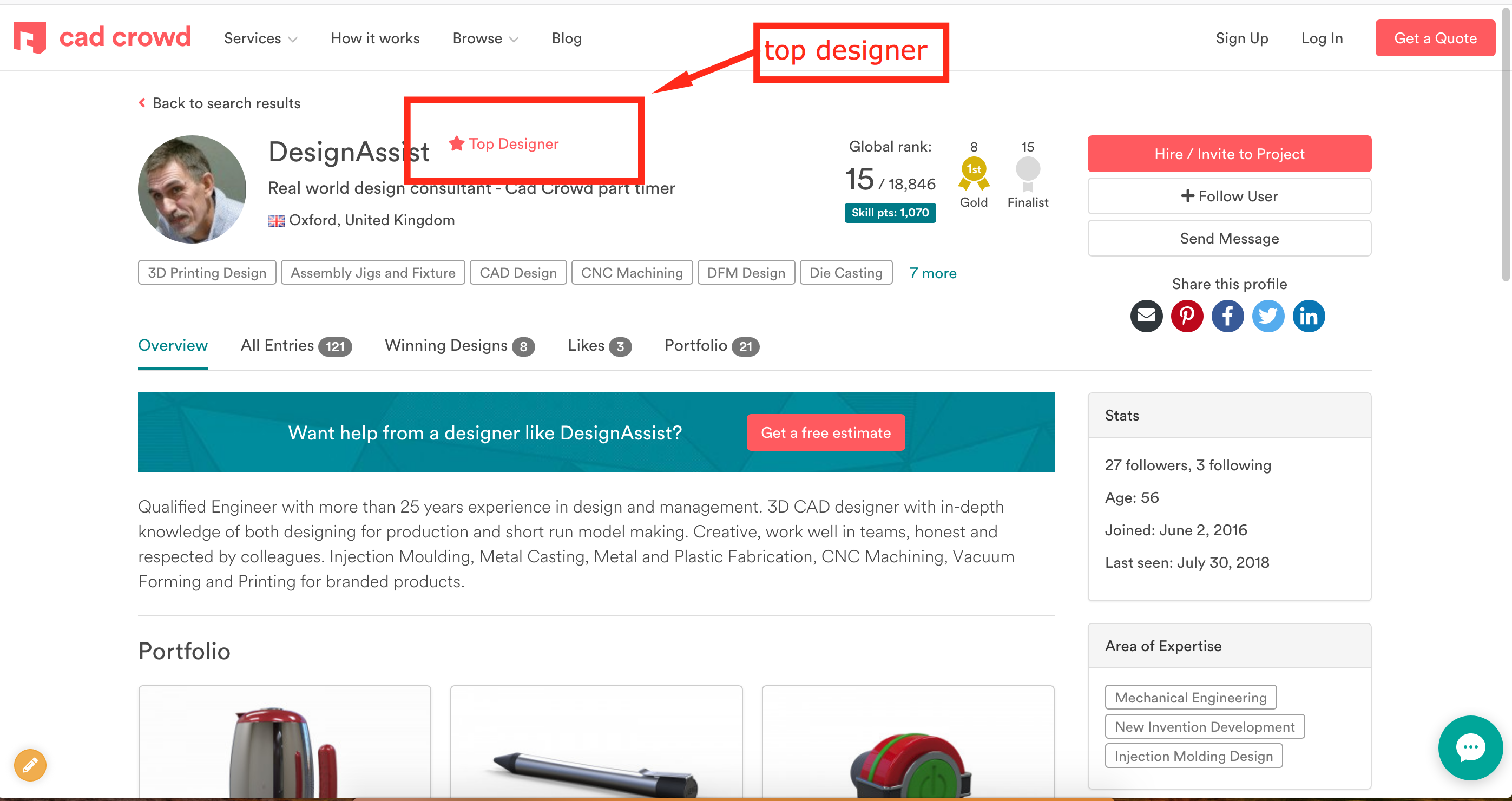
Task: Follow the user DesignAssist
Action: tap(1229, 196)
